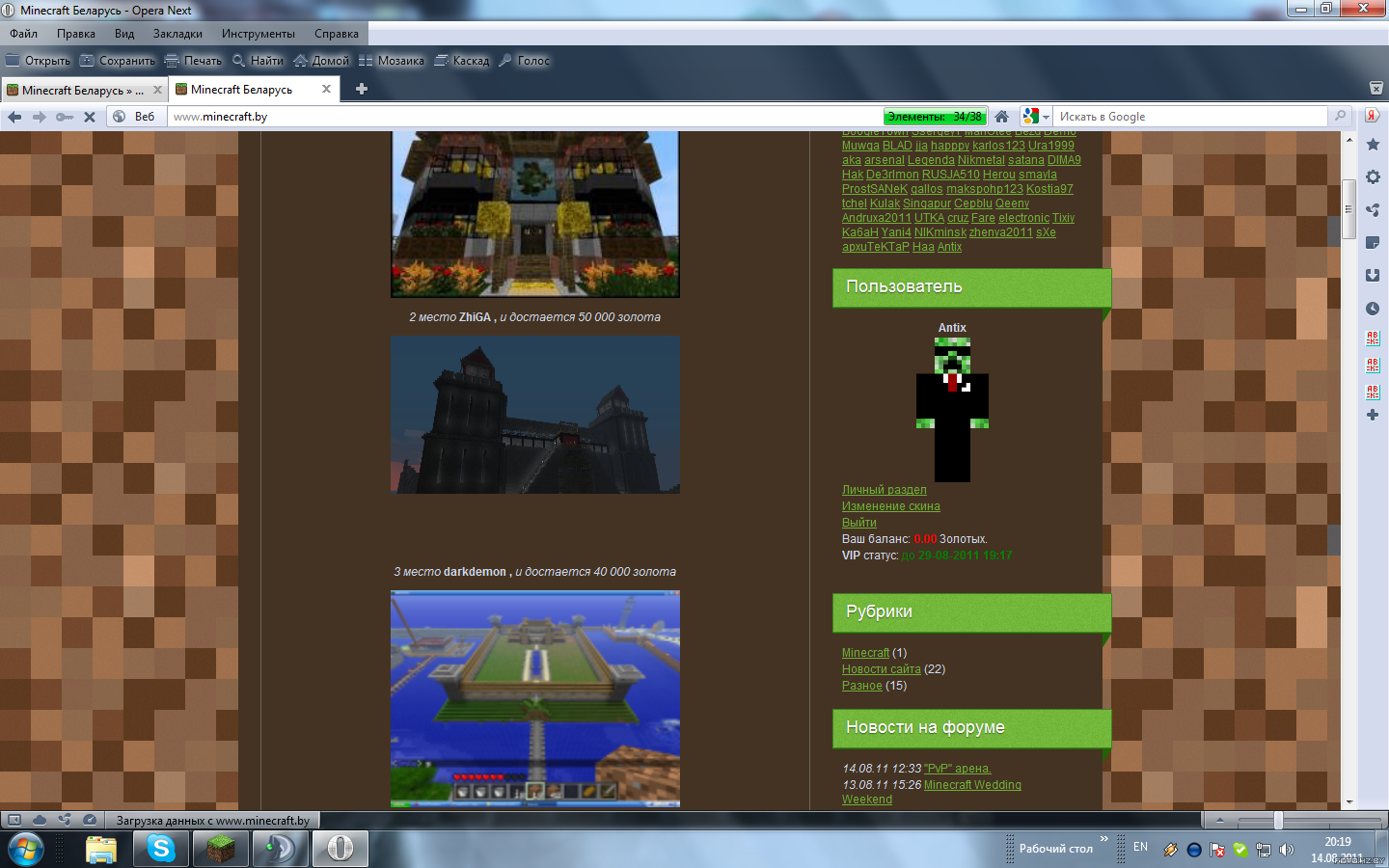Click Печать toolbar button
Viewport: 1389px width, 868px height.
(193, 61)
